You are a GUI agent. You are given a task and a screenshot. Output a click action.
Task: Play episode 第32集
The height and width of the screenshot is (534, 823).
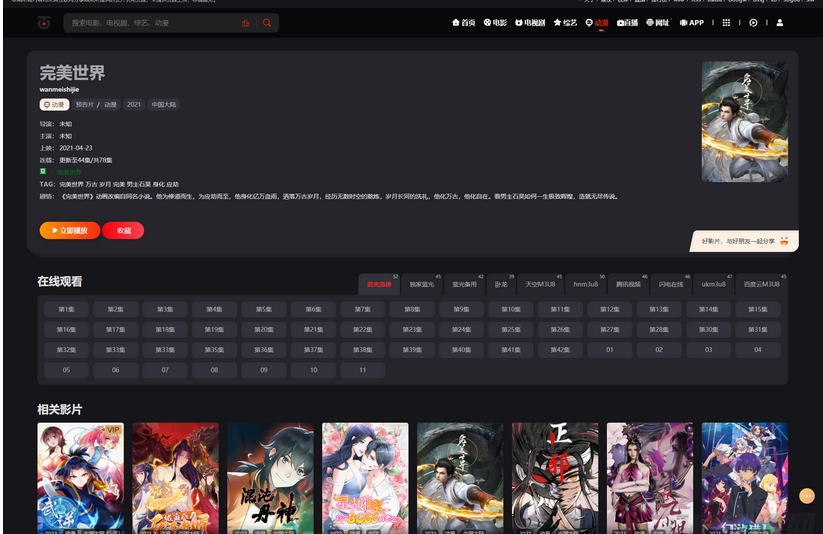pos(66,350)
